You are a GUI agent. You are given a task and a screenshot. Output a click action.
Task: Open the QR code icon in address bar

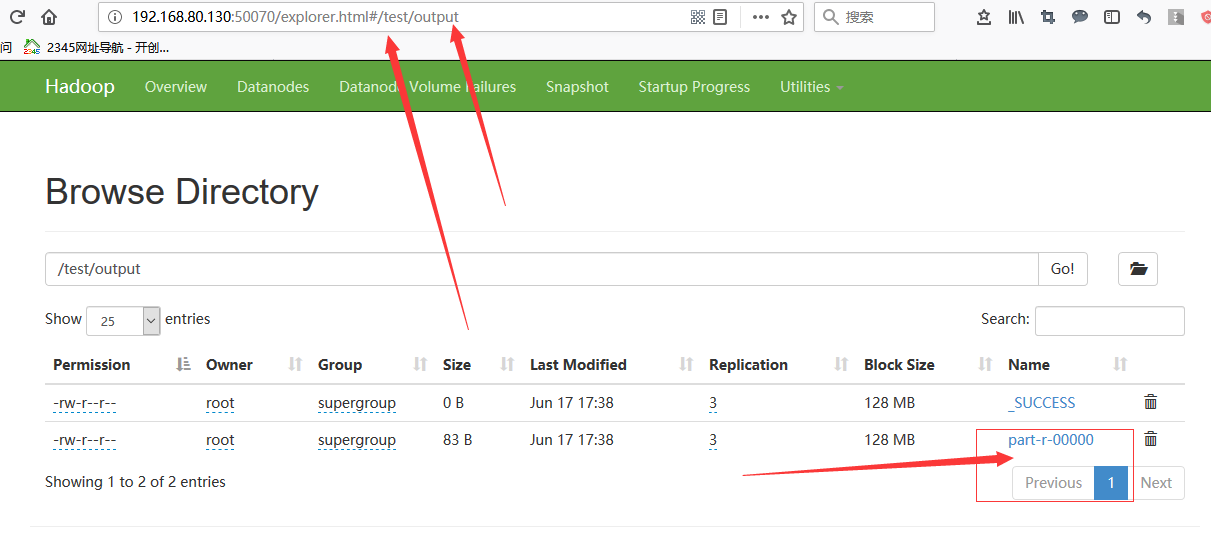(x=698, y=17)
